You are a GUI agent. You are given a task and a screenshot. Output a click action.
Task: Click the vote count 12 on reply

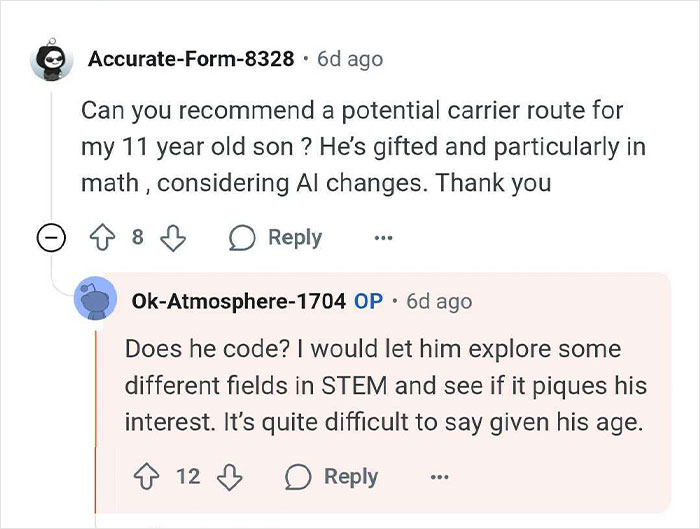[188, 476]
